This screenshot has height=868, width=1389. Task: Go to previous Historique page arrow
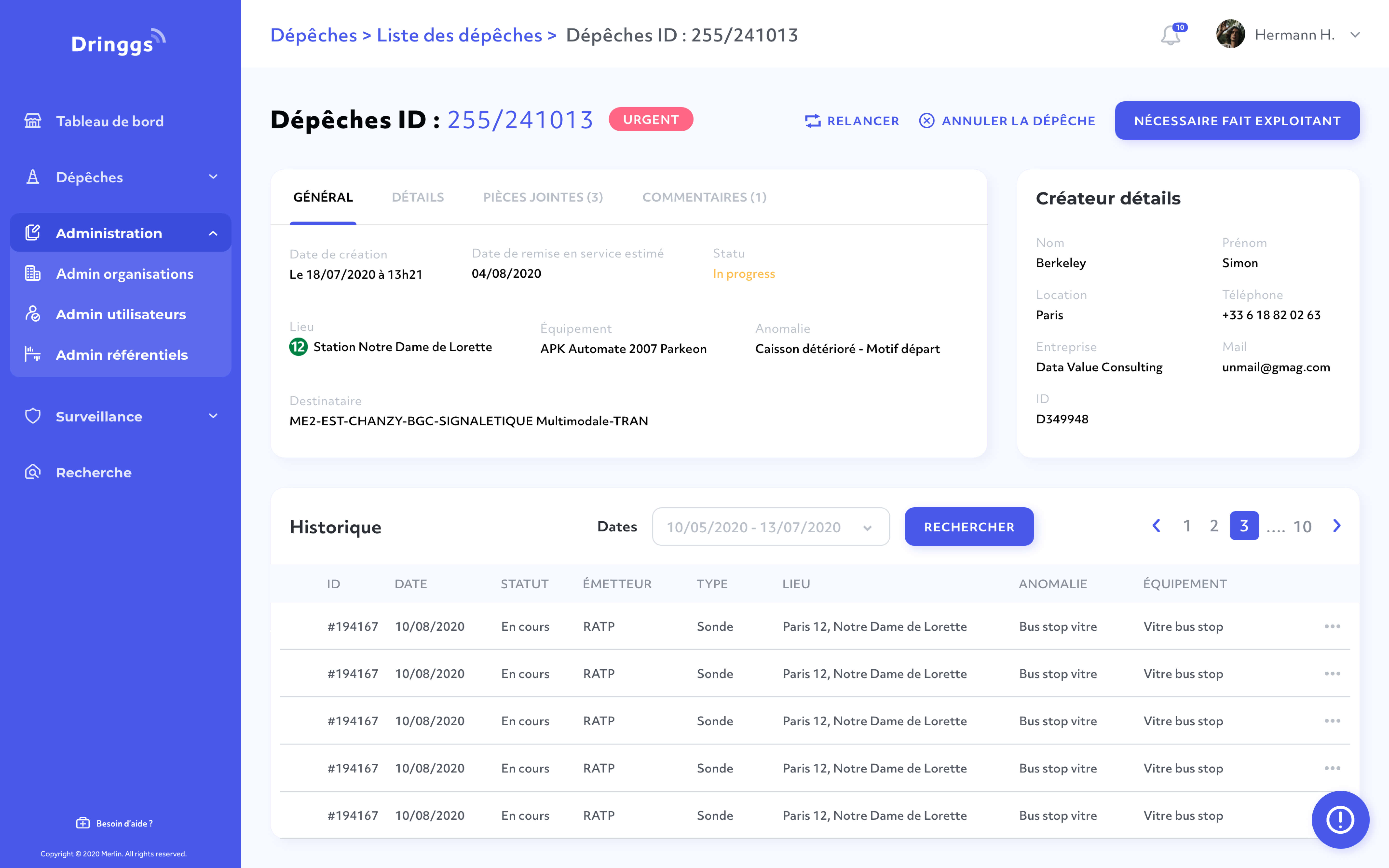coord(1156,526)
